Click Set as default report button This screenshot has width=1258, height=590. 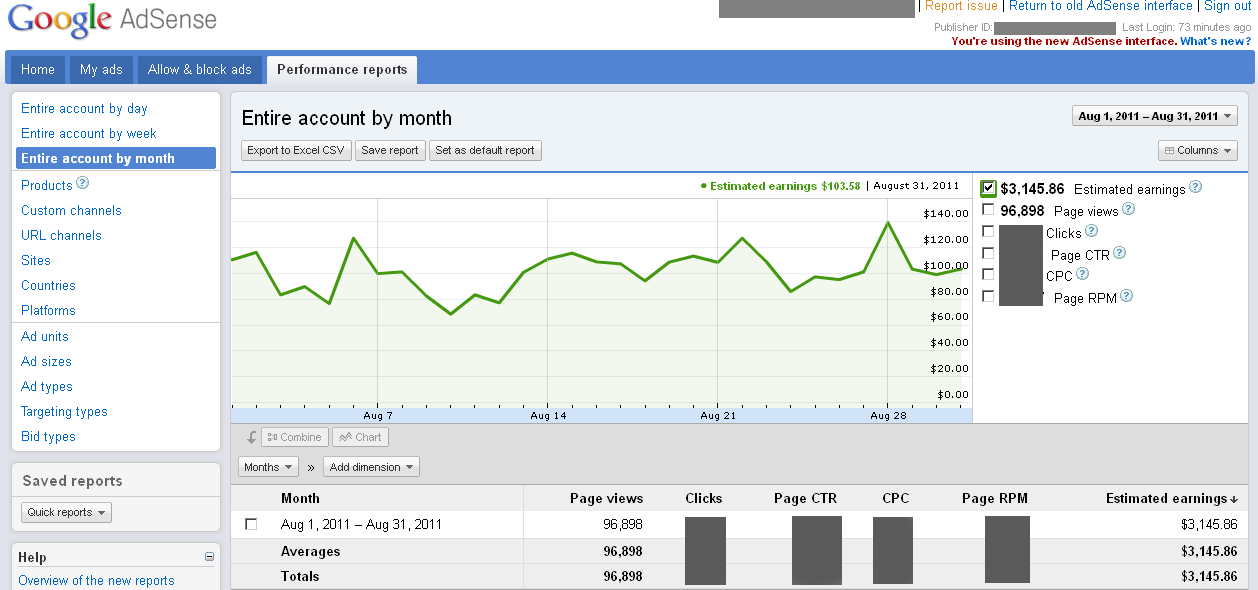485,150
